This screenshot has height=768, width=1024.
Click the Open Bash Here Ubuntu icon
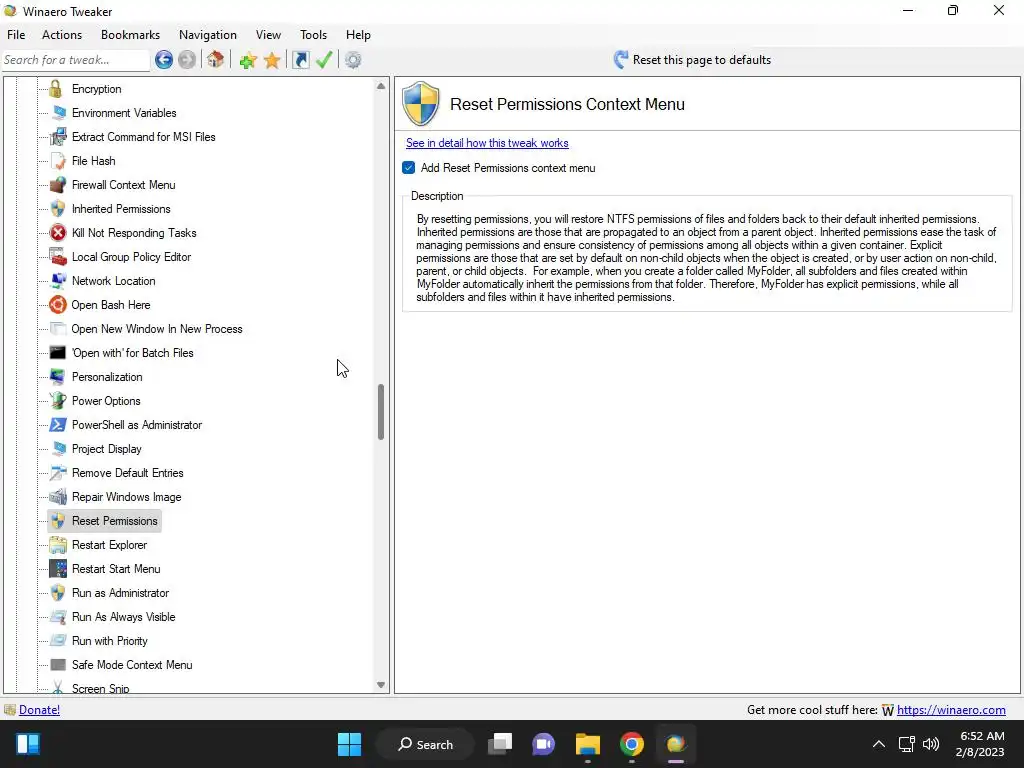(58, 304)
